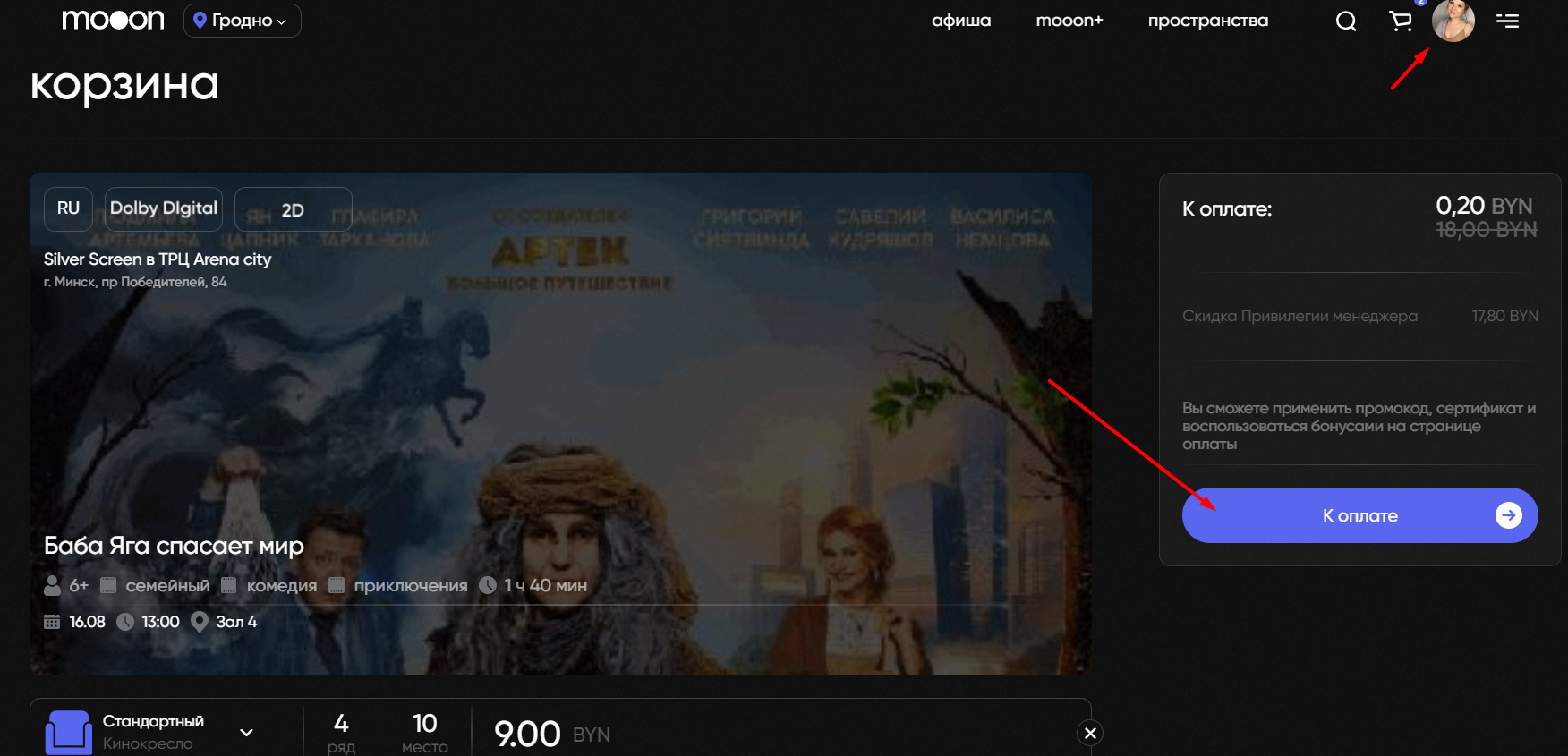Viewport: 1568px width, 756px height.
Task: Click the К оплате: summary label
Action: (1227, 209)
